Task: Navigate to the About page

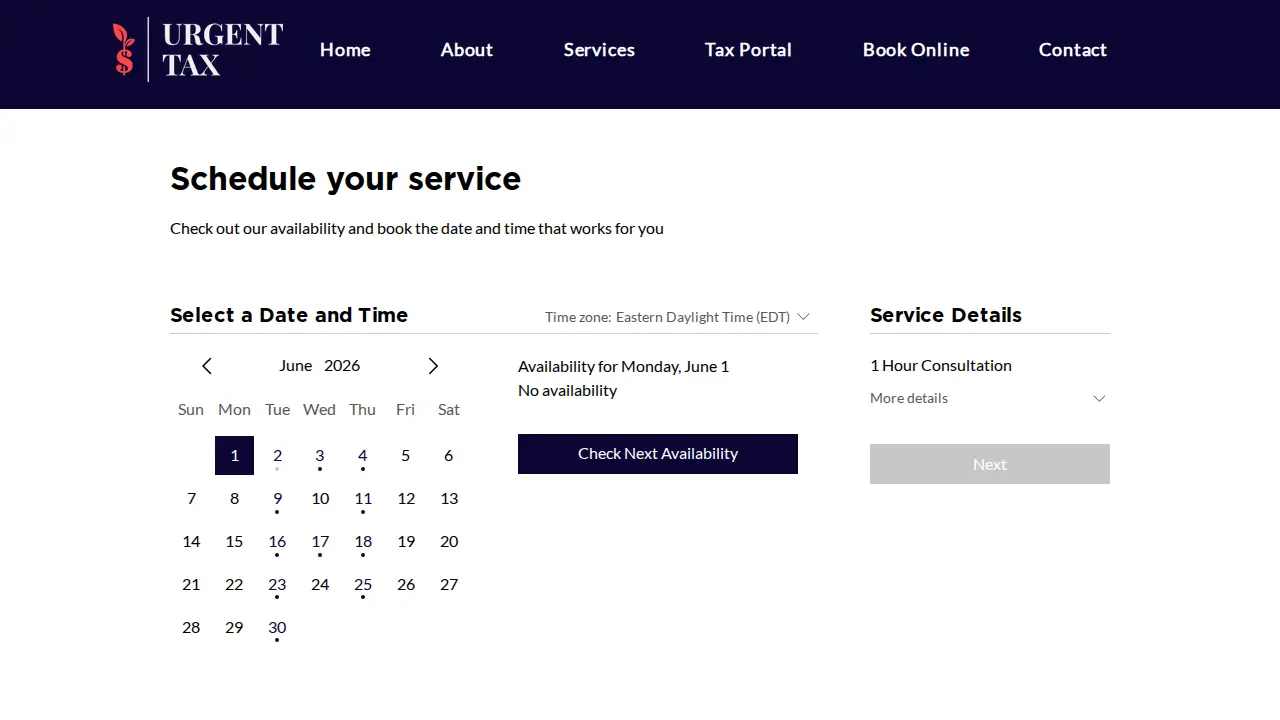Action: tap(467, 50)
